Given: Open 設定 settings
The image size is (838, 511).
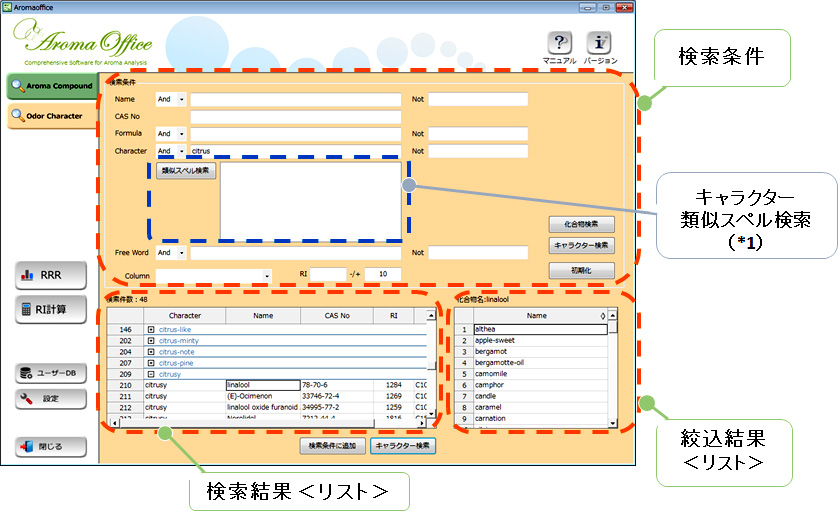Looking at the screenshot, I should click(x=51, y=399).
